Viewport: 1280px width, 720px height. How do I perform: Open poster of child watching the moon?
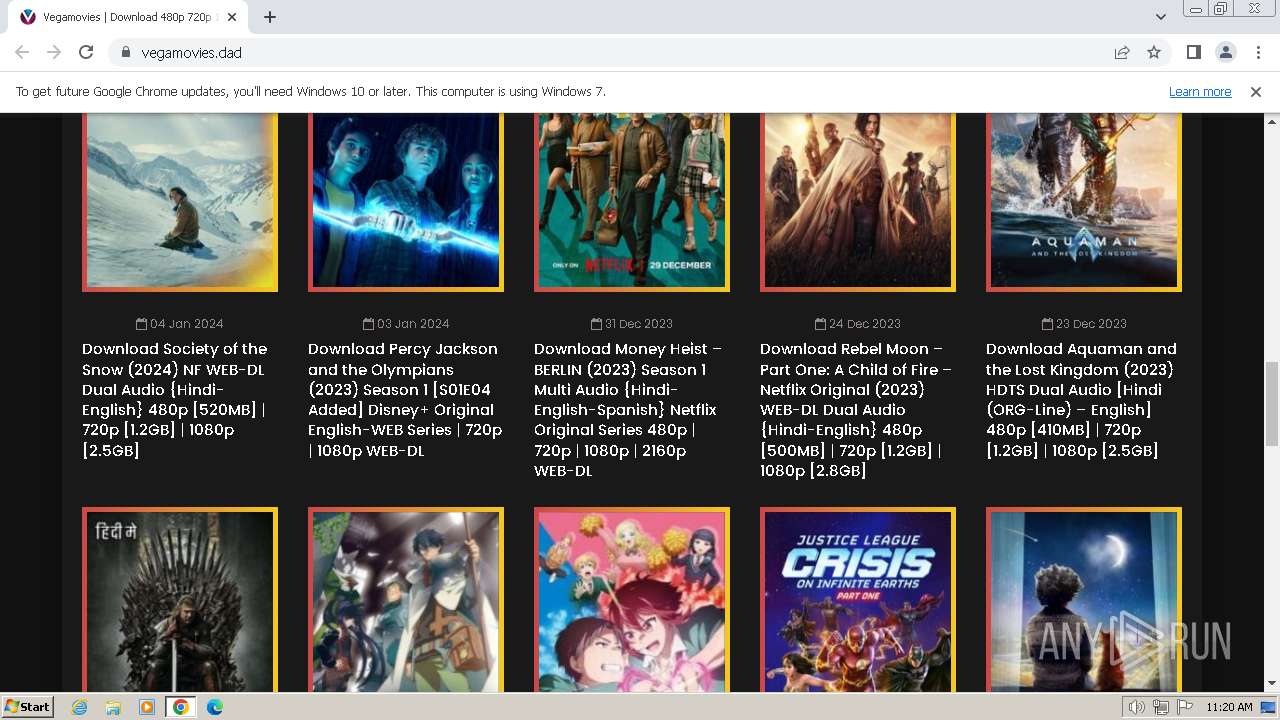pos(1084,600)
